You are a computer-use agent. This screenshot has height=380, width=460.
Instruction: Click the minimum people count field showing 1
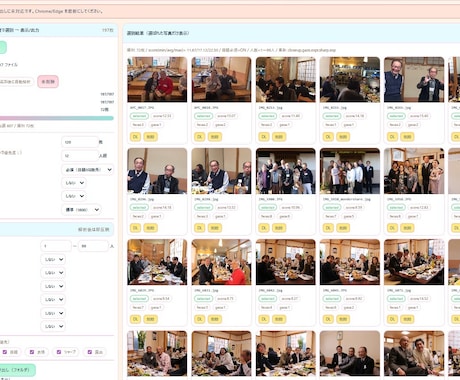(x=56, y=246)
